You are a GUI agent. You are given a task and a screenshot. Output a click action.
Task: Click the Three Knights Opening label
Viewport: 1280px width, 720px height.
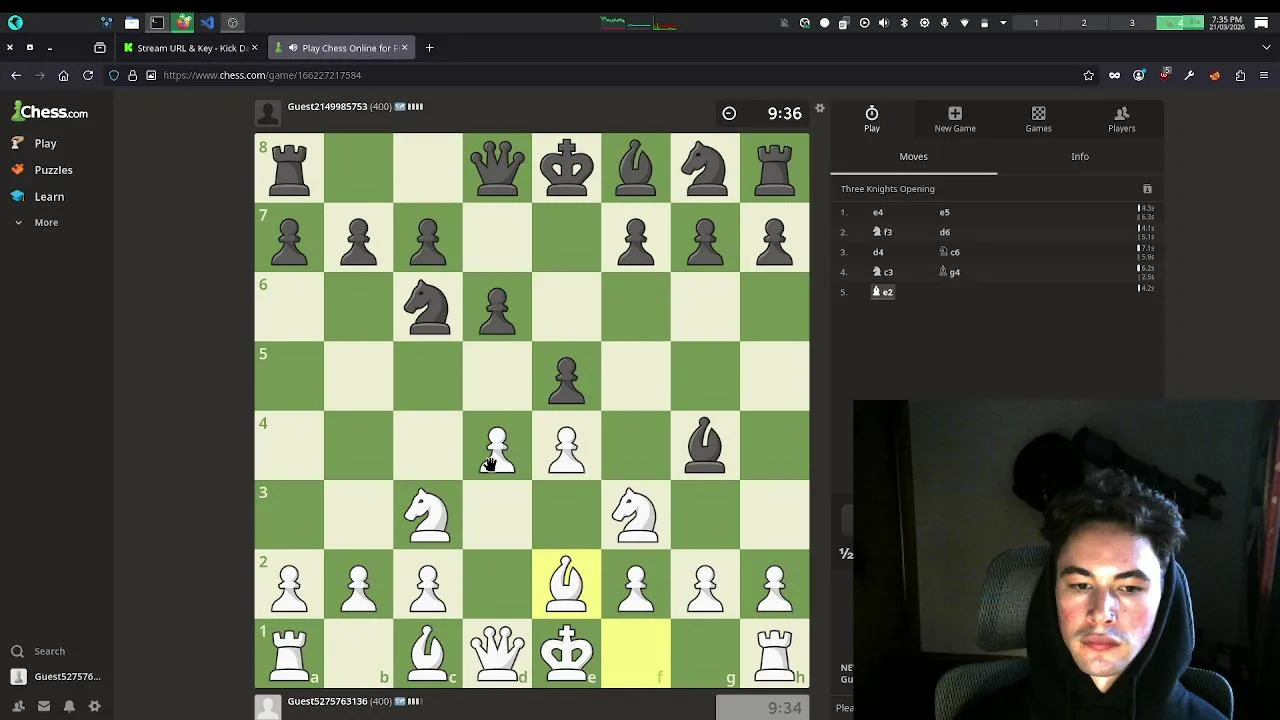tap(888, 189)
